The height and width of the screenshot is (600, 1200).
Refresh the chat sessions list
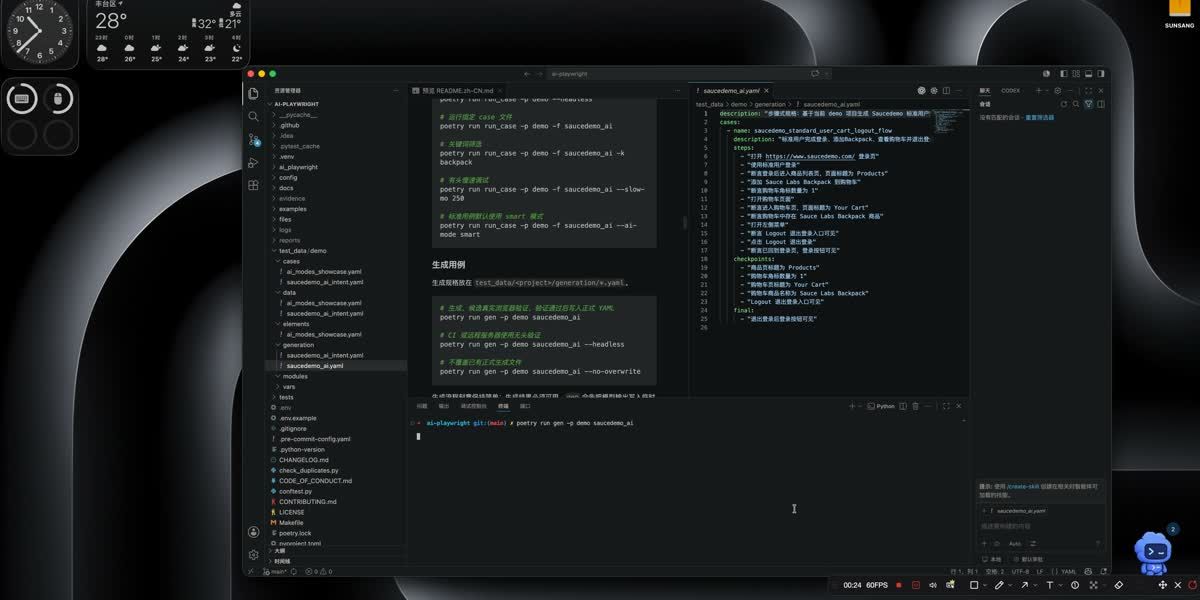(1064, 104)
